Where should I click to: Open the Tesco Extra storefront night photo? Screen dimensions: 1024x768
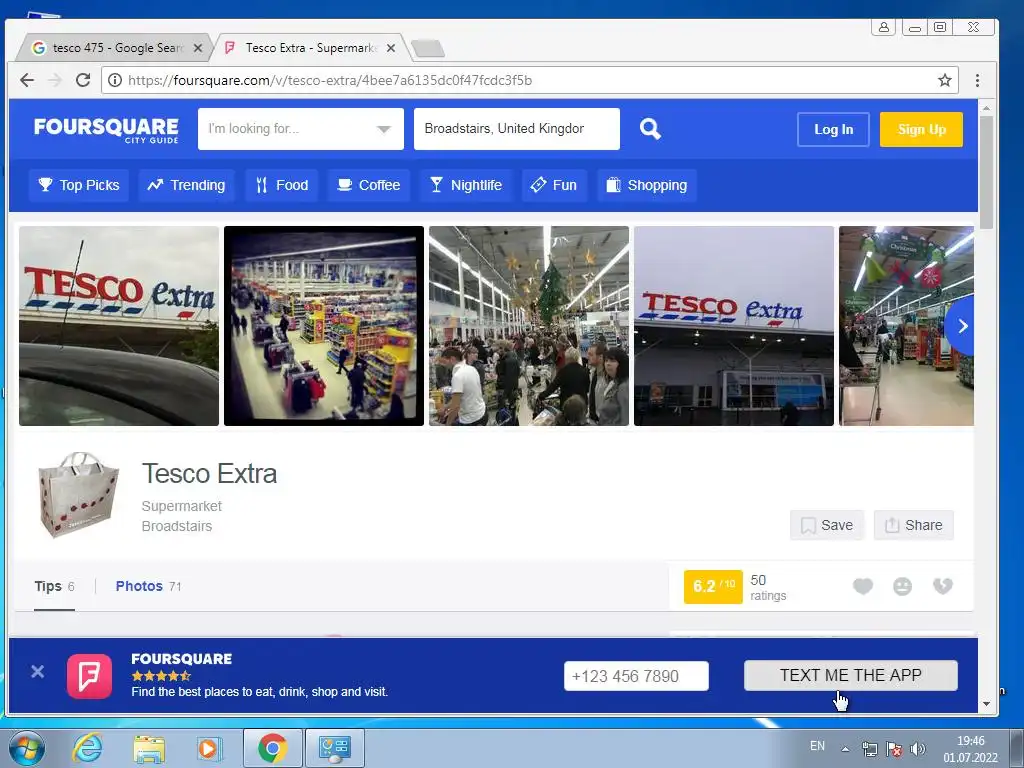pyautogui.click(x=734, y=326)
